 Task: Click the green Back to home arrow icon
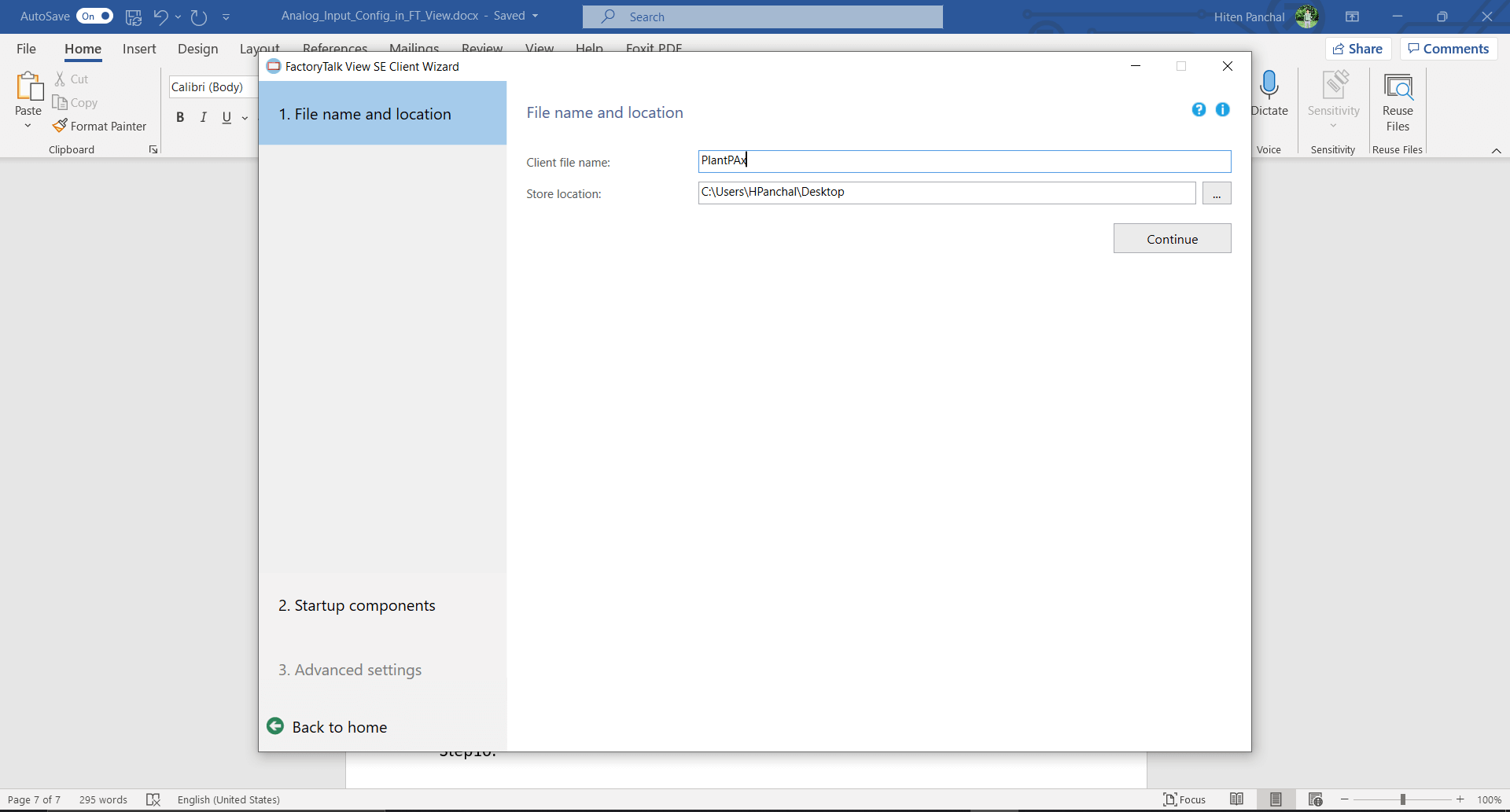(275, 726)
